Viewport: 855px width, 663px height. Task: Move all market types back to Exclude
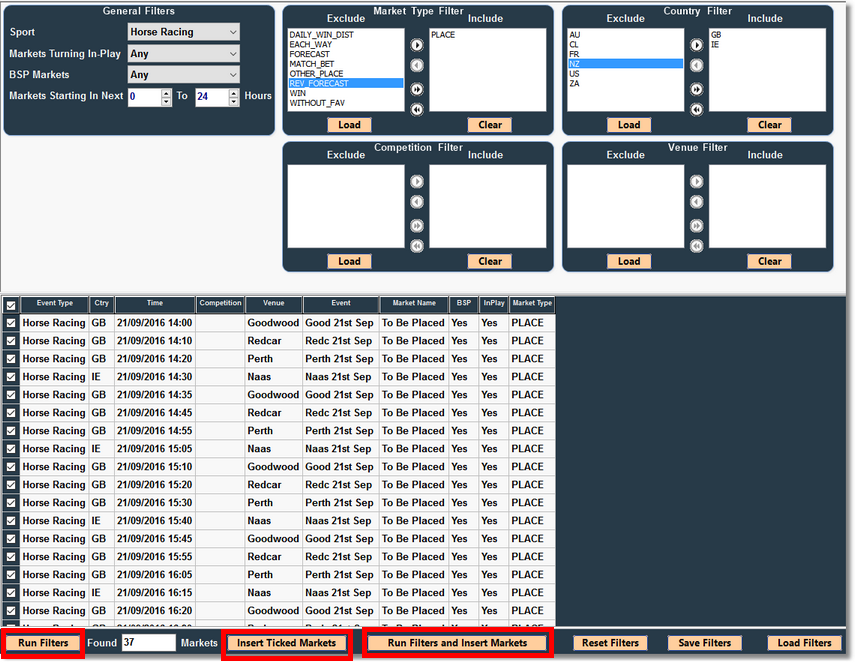pos(417,109)
